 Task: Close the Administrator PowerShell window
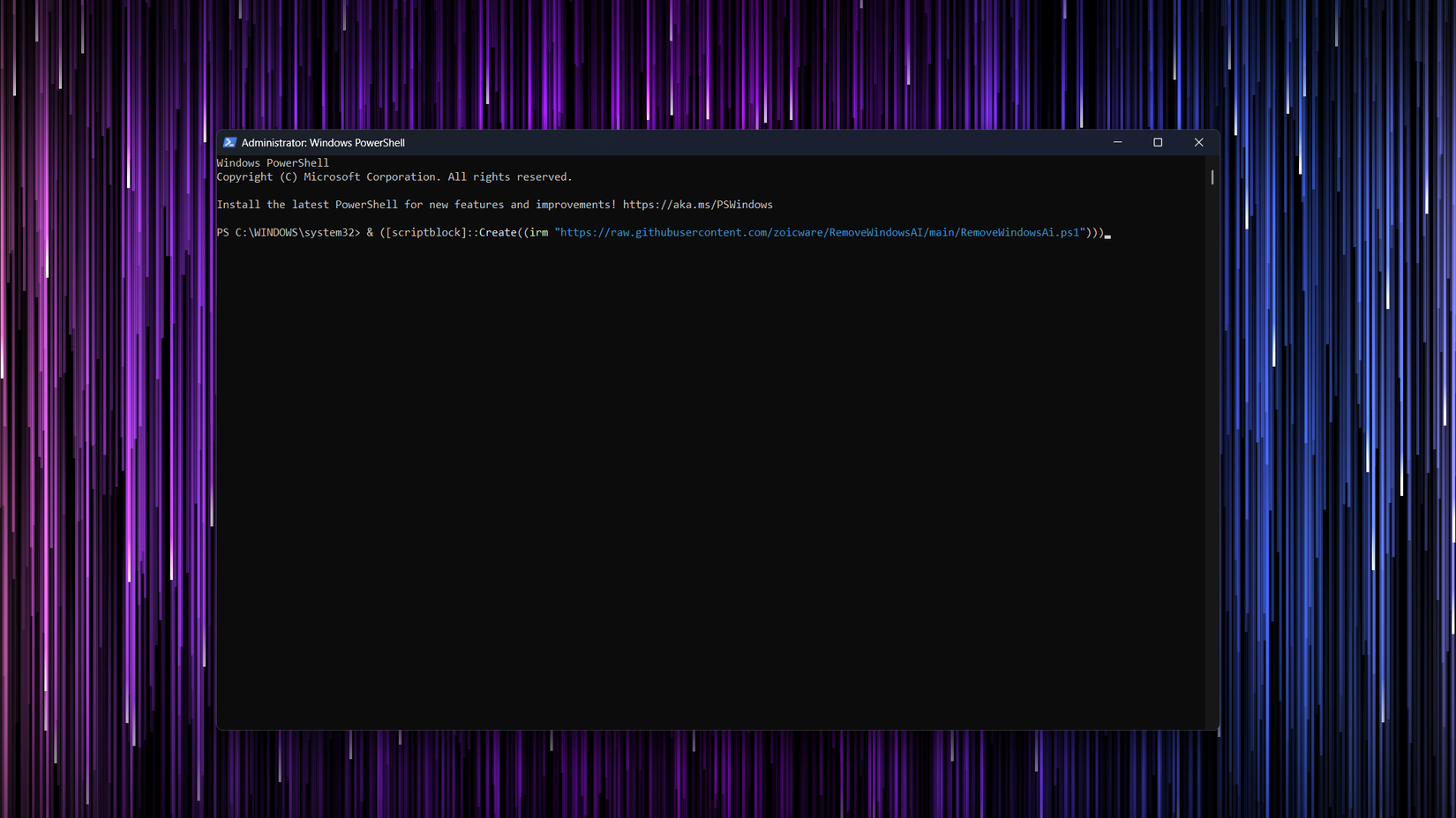pyautogui.click(x=1198, y=142)
